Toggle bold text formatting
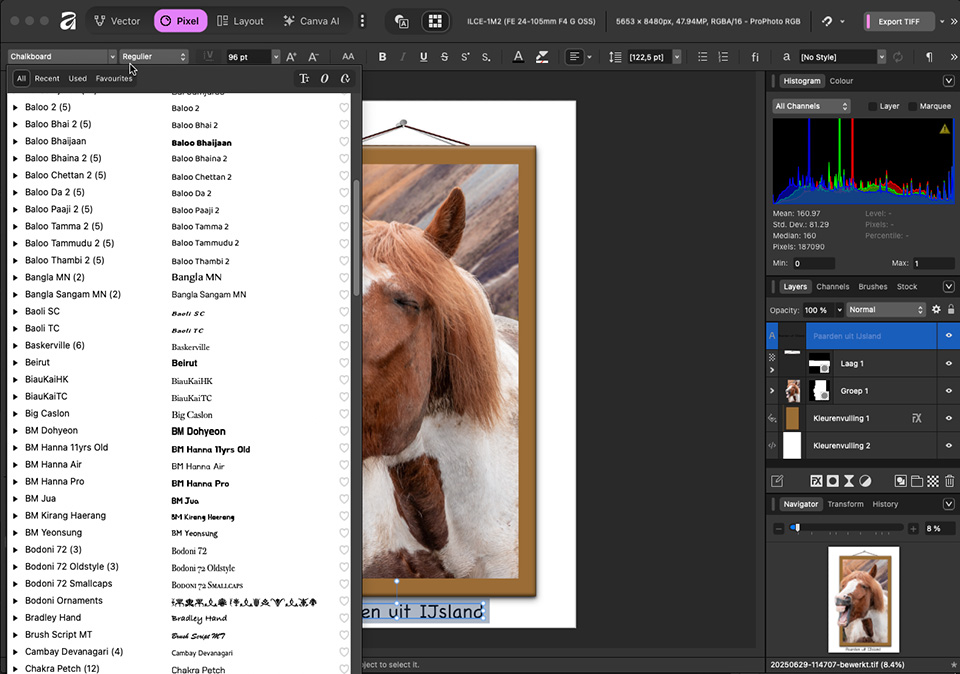Viewport: 960px width, 674px height. pyautogui.click(x=382, y=57)
